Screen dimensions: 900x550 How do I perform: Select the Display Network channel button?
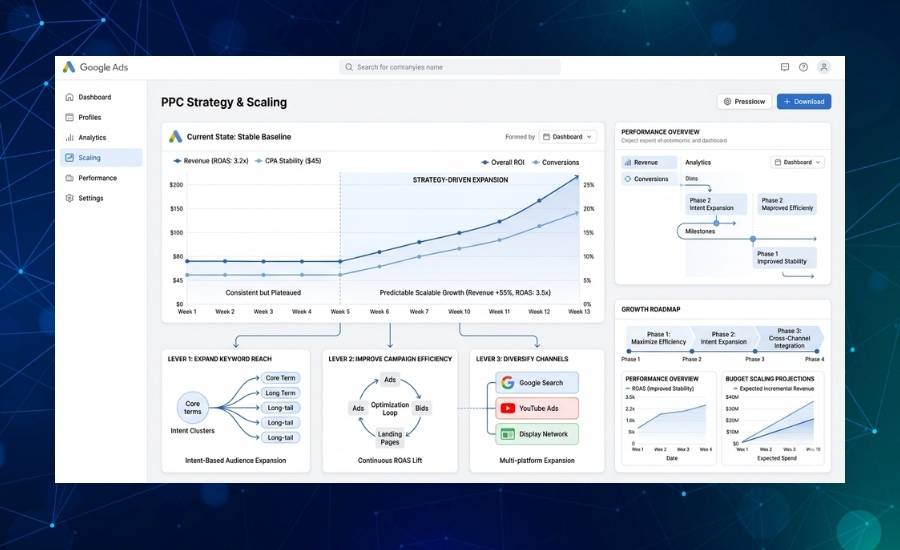[537, 434]
